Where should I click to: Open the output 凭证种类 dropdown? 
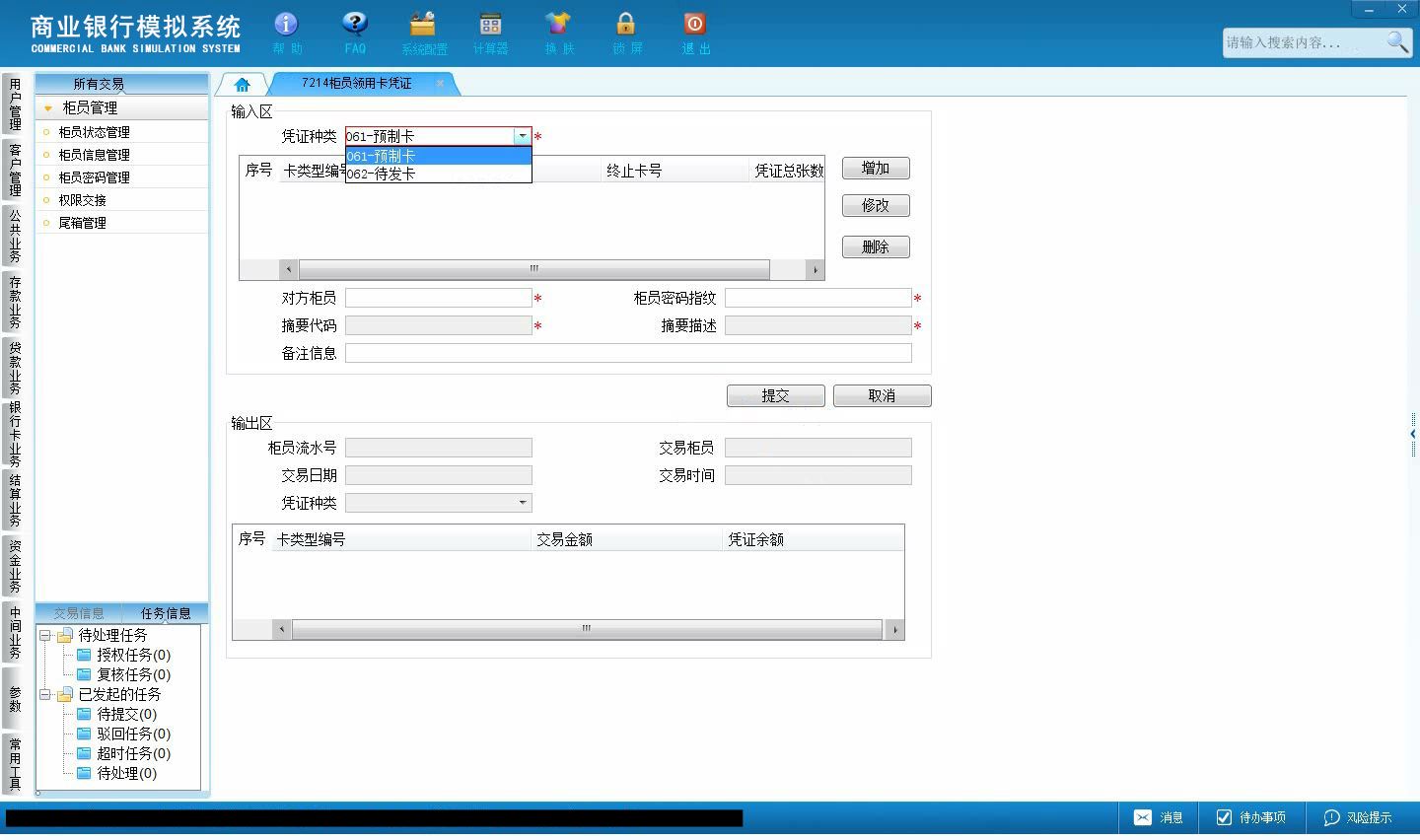pos(522,503)
